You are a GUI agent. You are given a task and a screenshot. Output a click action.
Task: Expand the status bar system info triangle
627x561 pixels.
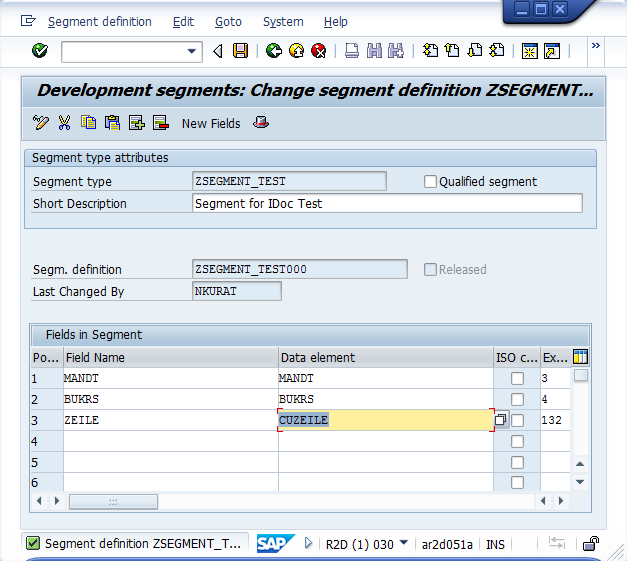click(308, 543)
